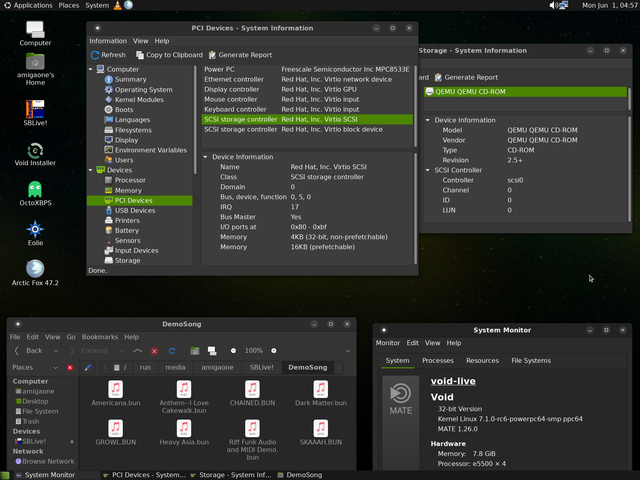The width and height of the screenshot is (640, 480).
Task: Close the Places sidebar with red X
Action: coord(70,367)
